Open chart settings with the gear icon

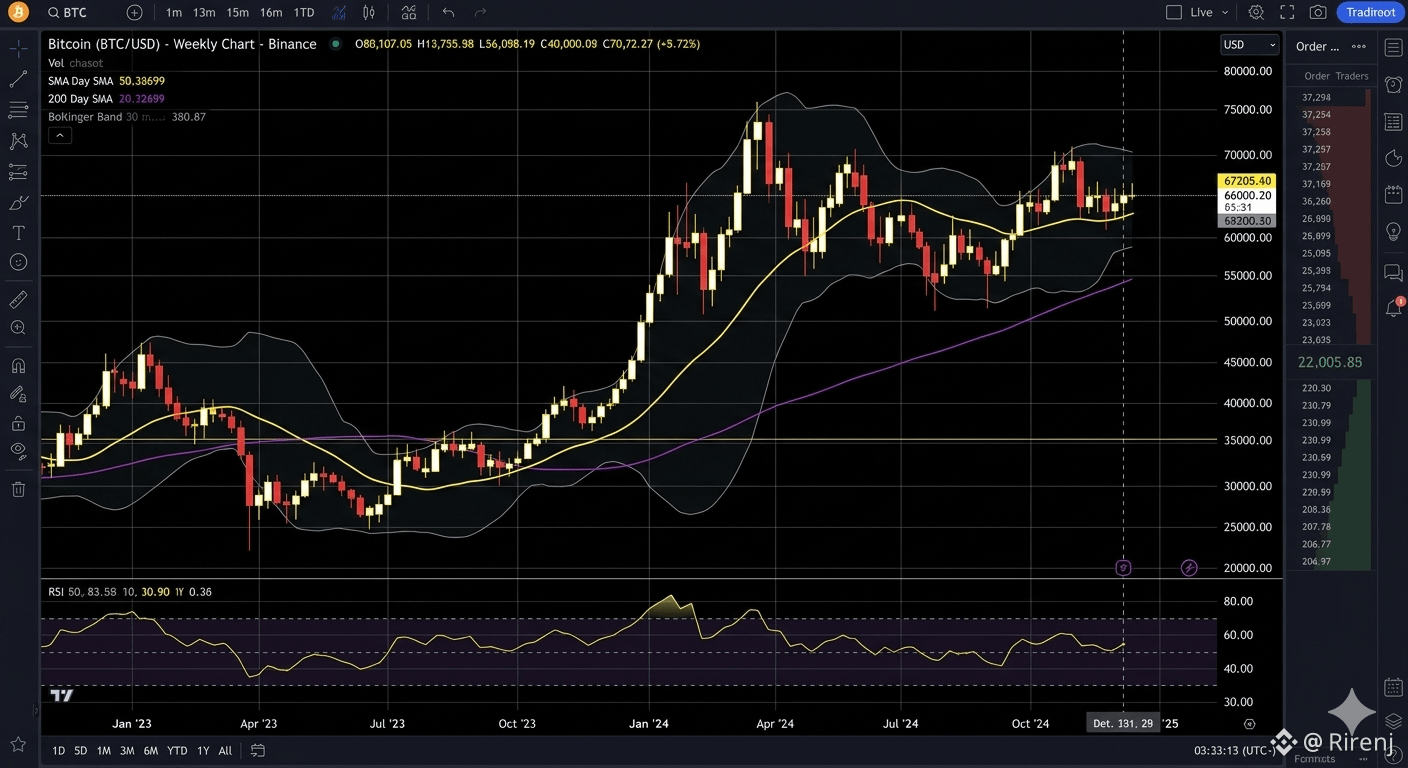coord(1256,13)
